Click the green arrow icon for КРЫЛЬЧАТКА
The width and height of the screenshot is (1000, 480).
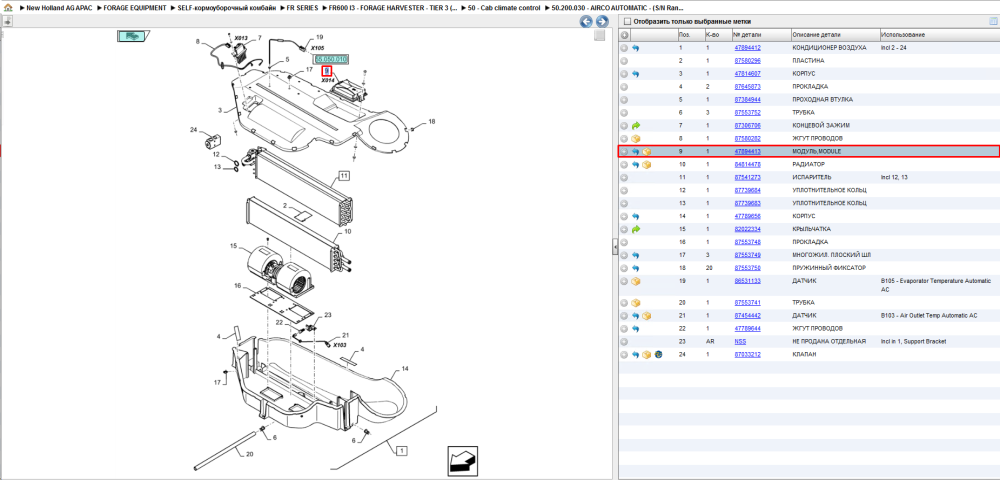(636, 229)
